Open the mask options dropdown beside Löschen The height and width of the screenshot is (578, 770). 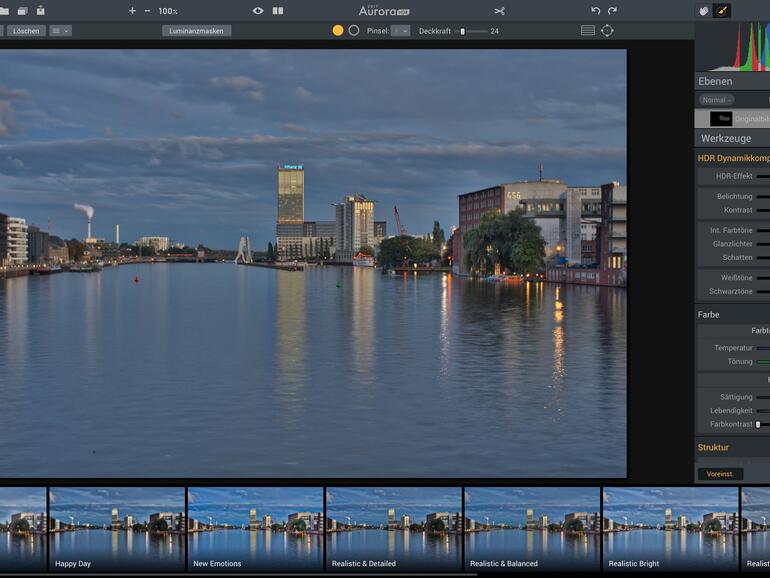click(x=60, y=31)
